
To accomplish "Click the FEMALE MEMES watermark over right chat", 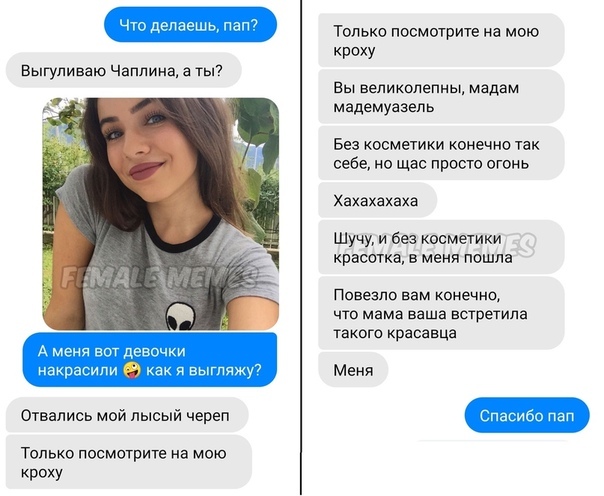I will (435, 244).
